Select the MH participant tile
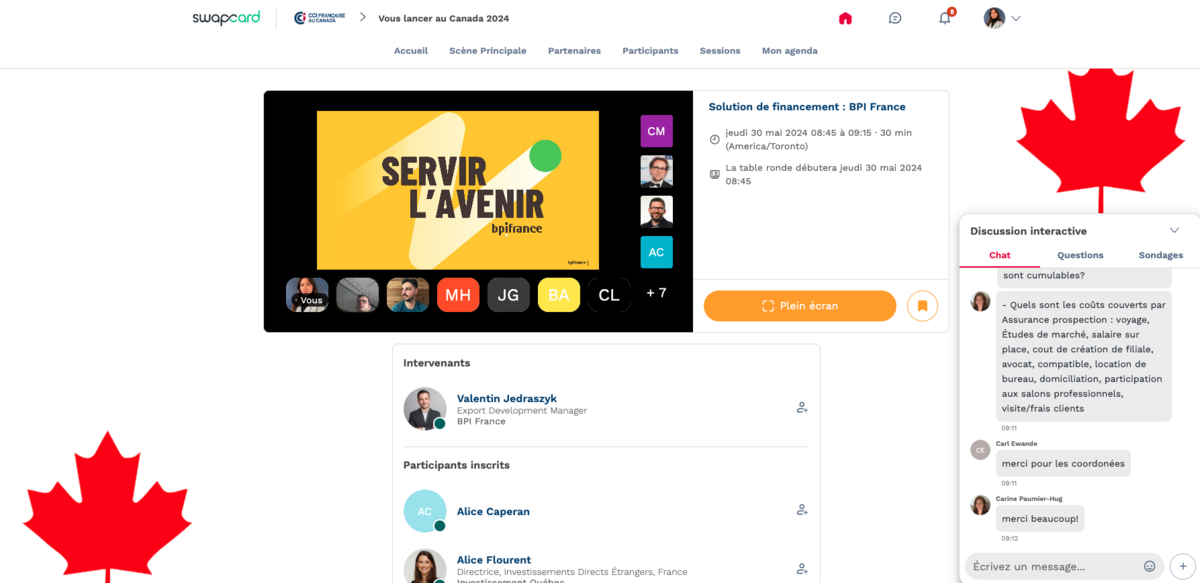 point(458,295)
